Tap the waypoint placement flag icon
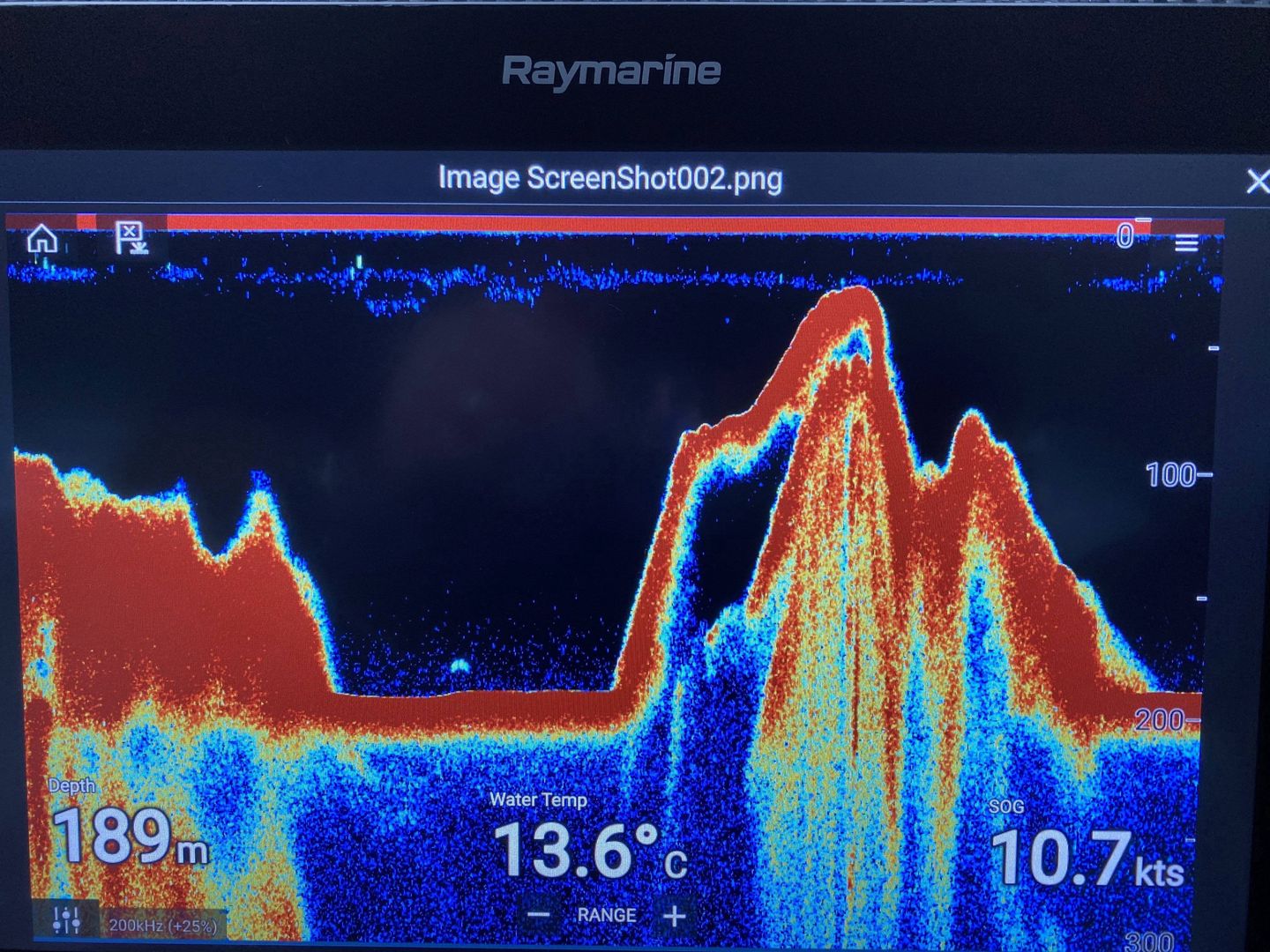Image resolution: width=1270 pixels, height=952 pixels. (131, 238)
